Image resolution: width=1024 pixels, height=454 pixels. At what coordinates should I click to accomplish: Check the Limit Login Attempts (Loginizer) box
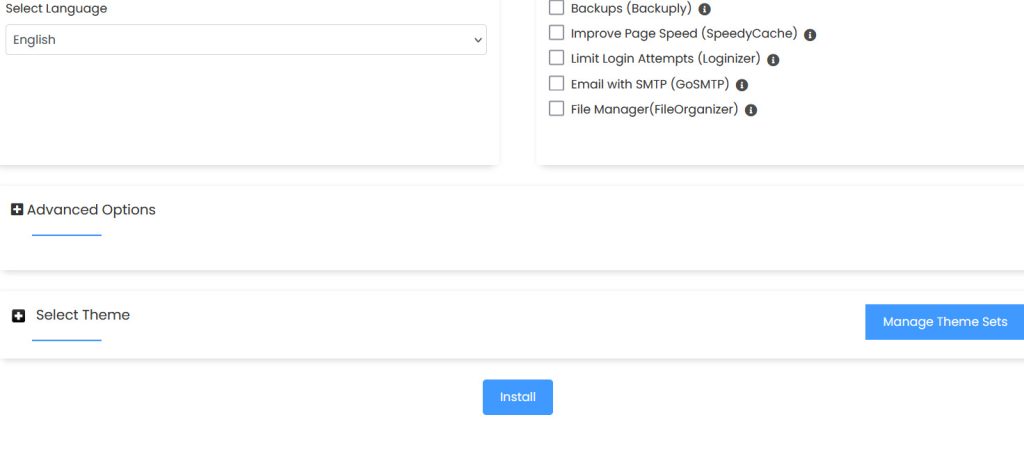click(556, 58)
